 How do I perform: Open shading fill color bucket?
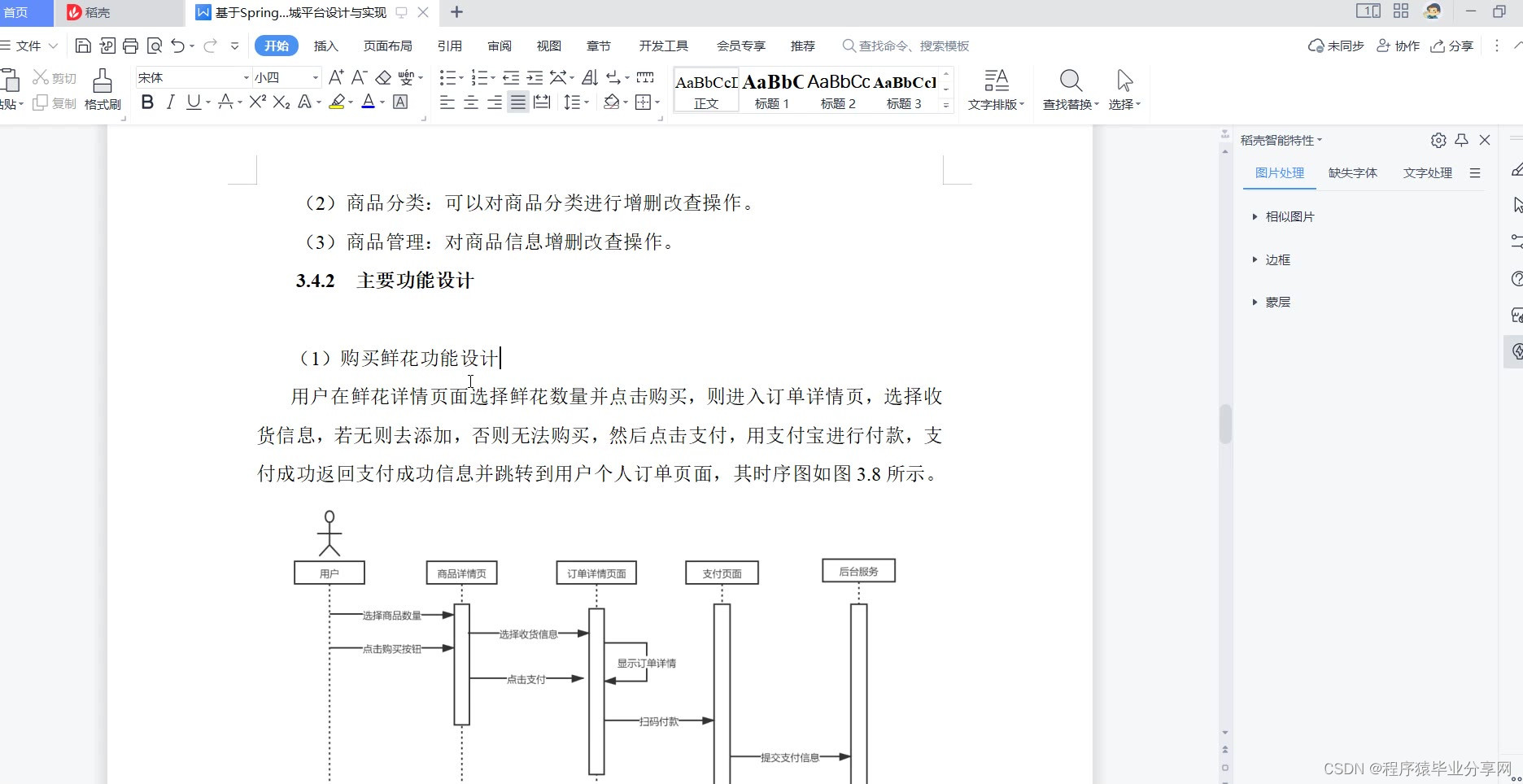pyautogui.click(x=612, y=102)
